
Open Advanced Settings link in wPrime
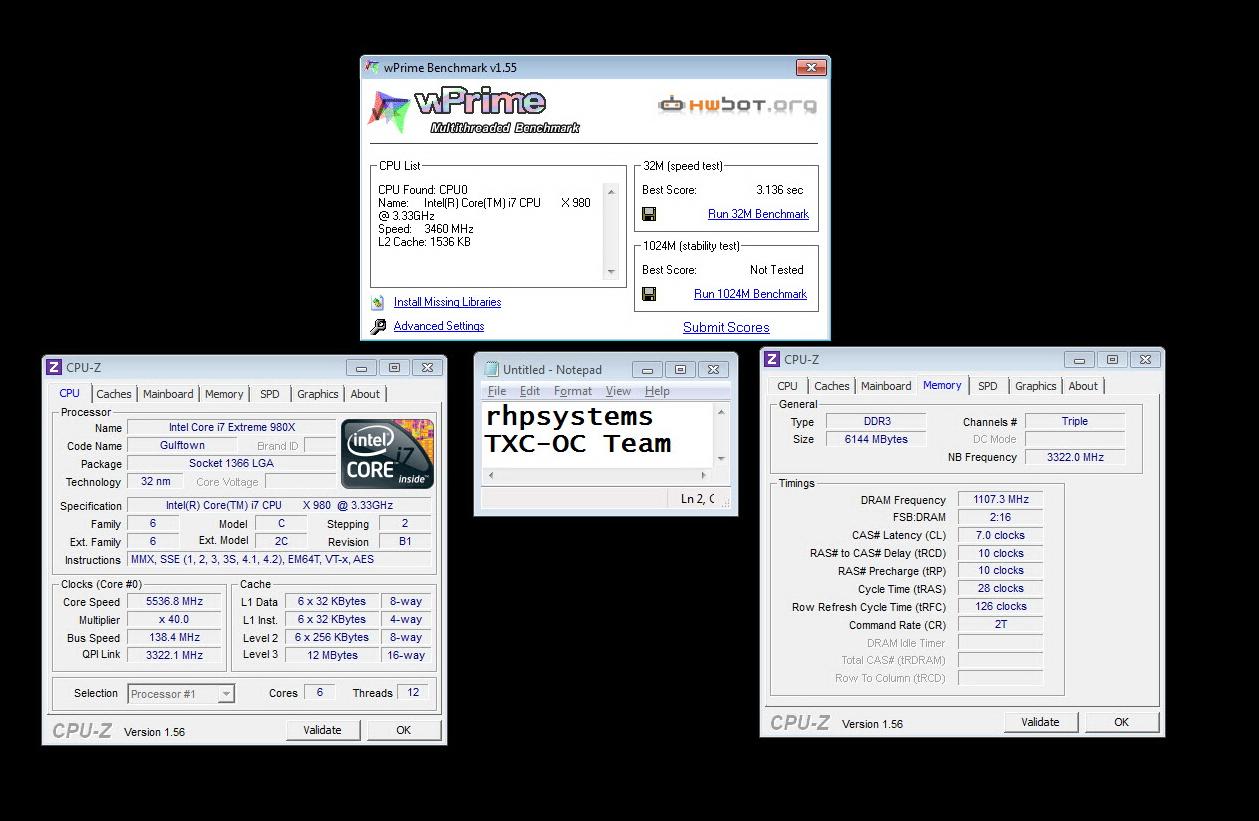(x=439, y=326)
